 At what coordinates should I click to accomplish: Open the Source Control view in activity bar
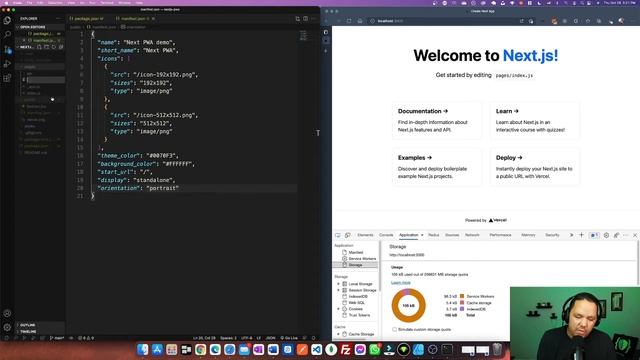(7, 49)
